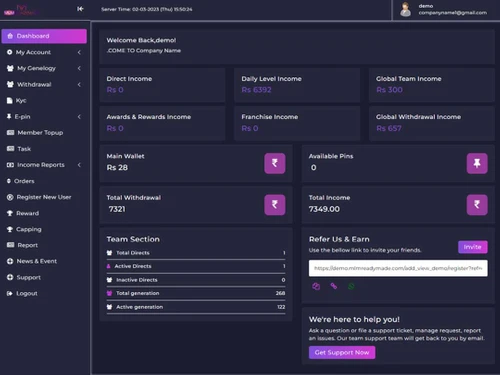500x375 pixels.
Task: Click the company logo in header
Action: (21, 10)
